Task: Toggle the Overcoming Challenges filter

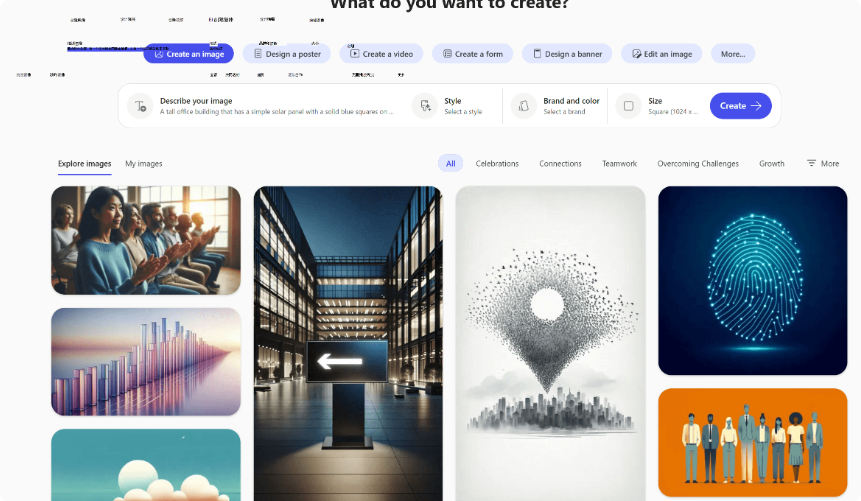Action: pyautogui.click(x=697, y=163)
